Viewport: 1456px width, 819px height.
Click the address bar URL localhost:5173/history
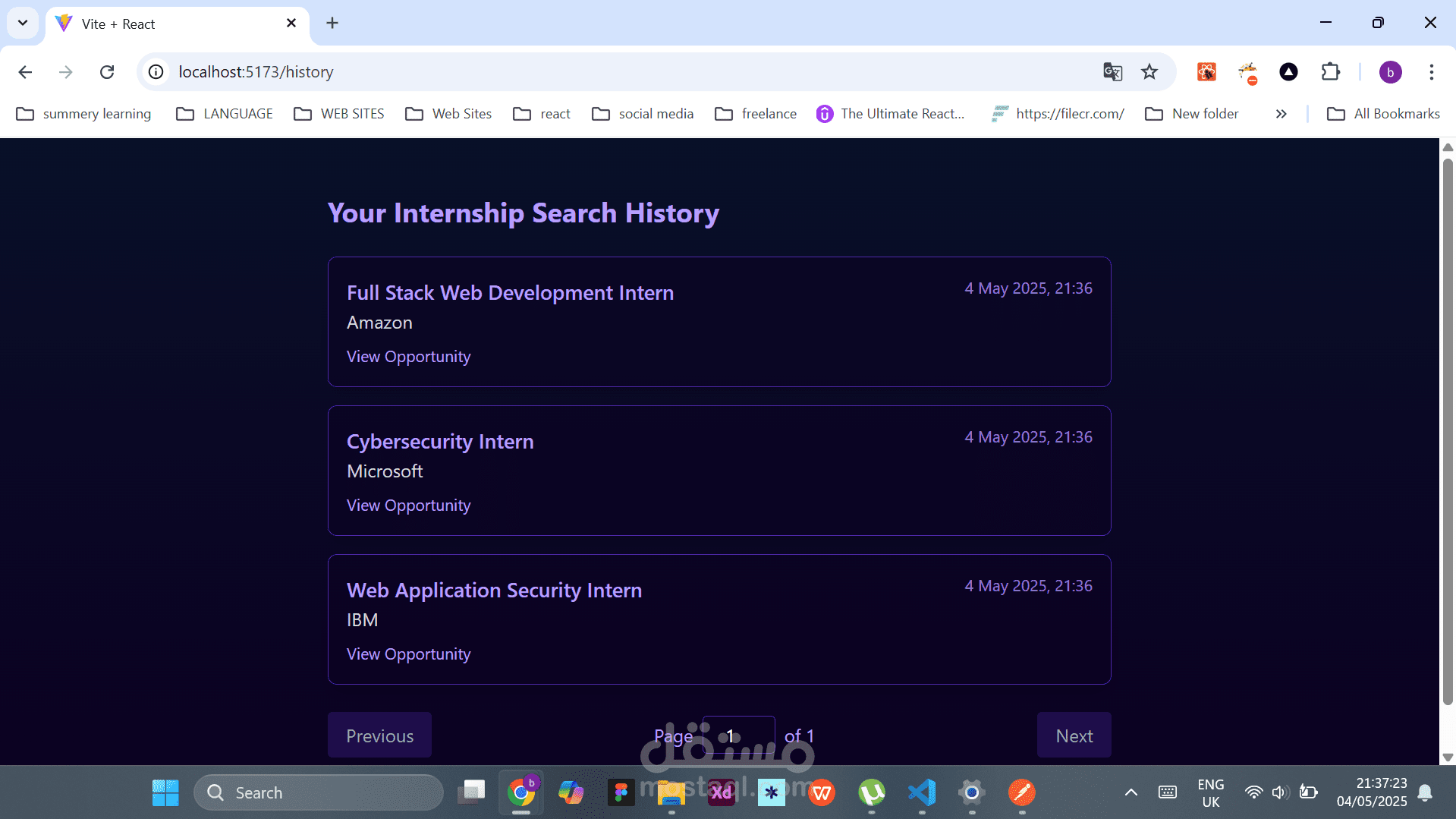[256, 72]
